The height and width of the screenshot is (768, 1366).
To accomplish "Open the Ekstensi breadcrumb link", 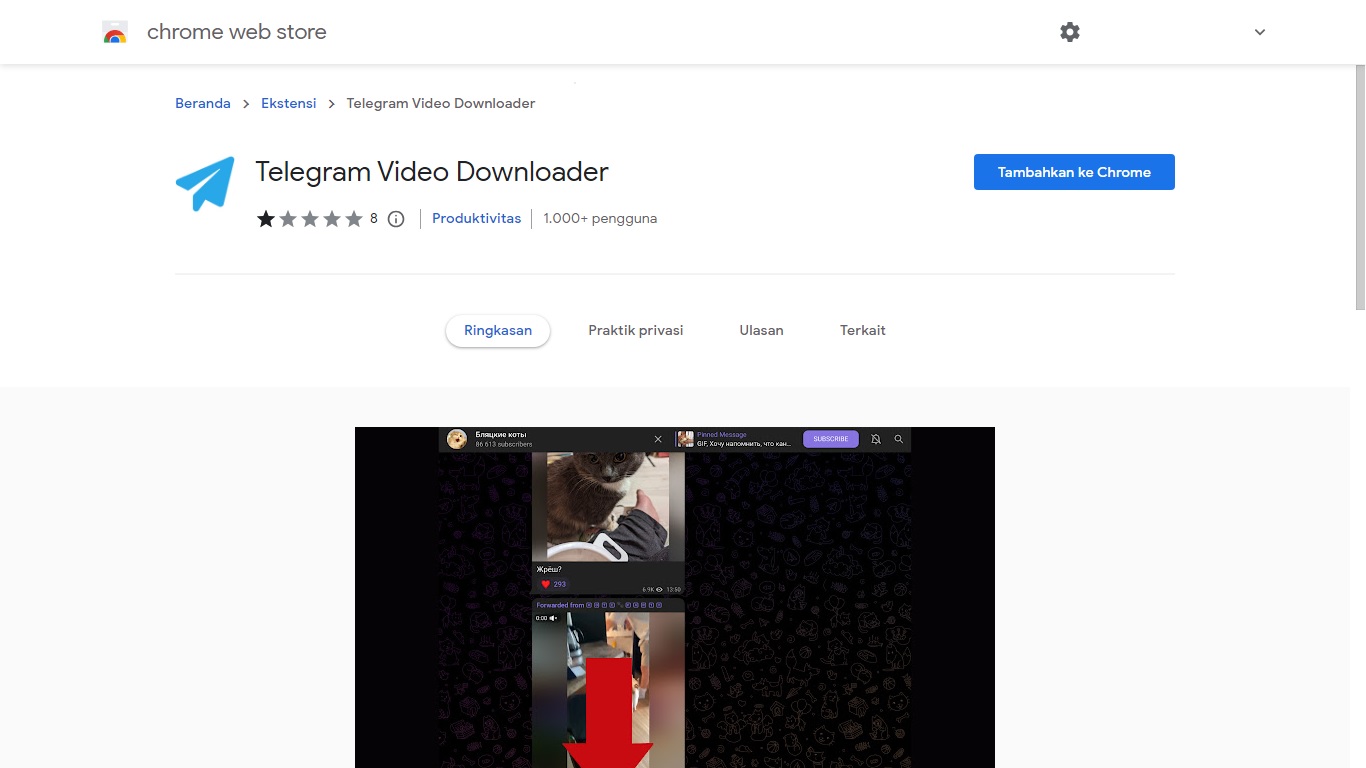I will pyautogui.click(x=289, y=103).
